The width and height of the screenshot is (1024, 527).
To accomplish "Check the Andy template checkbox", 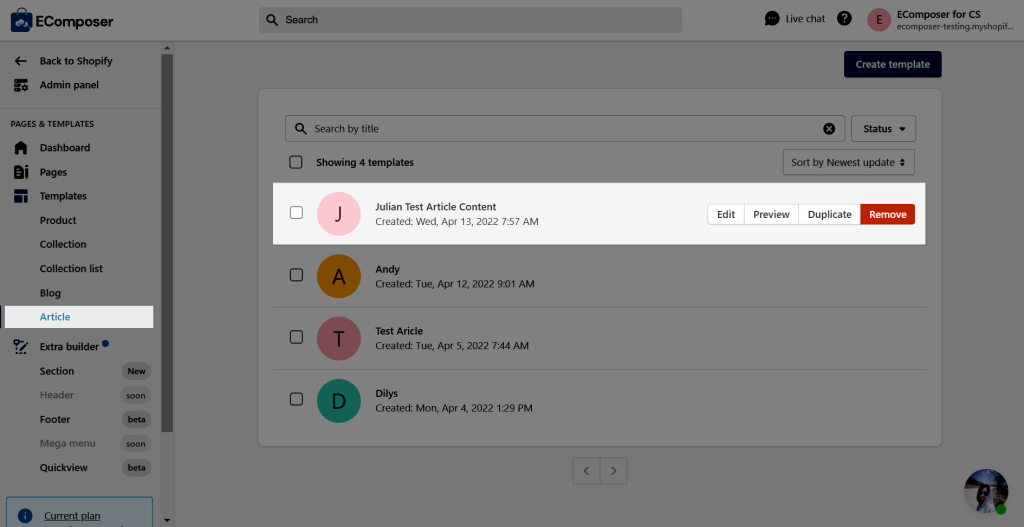I will click(296, 275).
